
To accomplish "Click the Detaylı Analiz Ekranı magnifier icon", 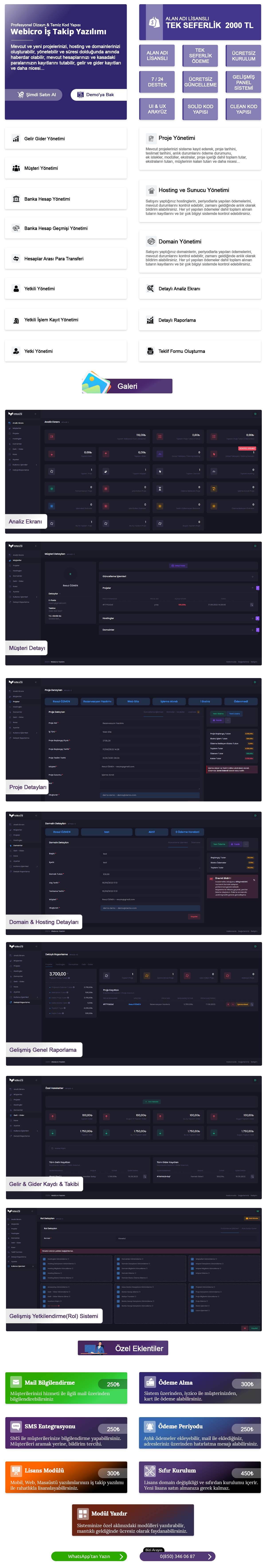I will (150, 288).
